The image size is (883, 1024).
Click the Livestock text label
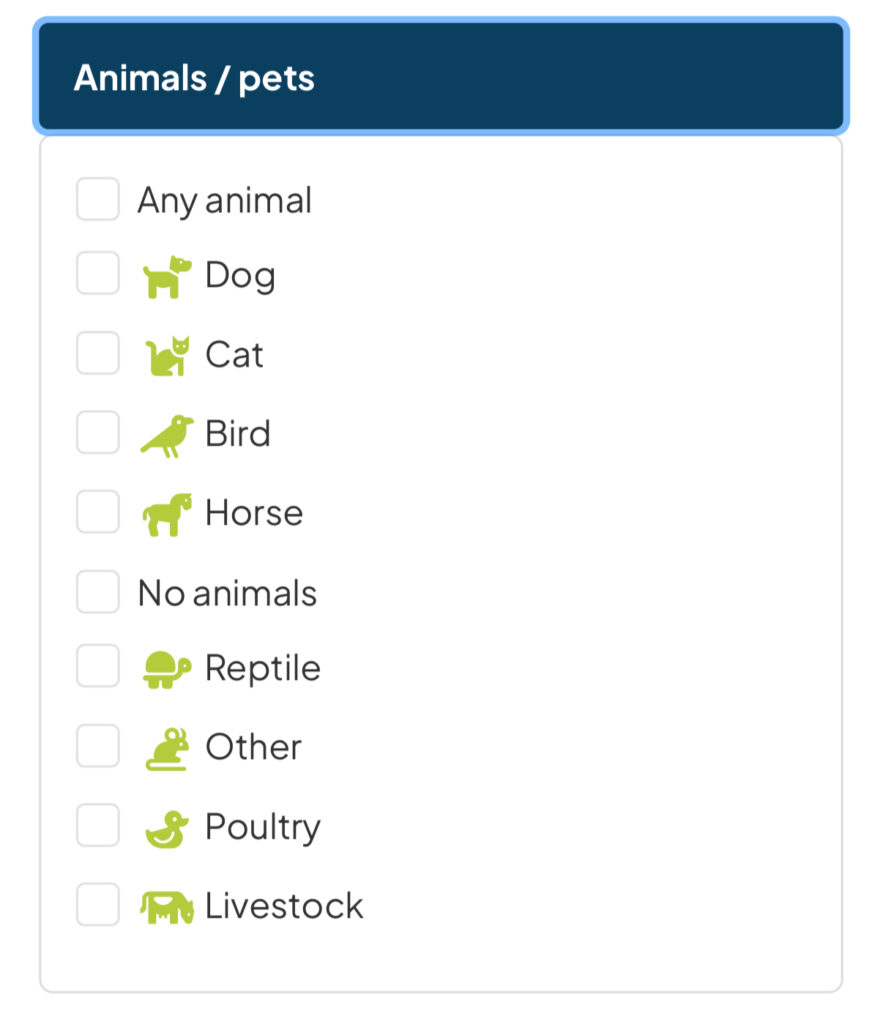(x=284, y=906)
